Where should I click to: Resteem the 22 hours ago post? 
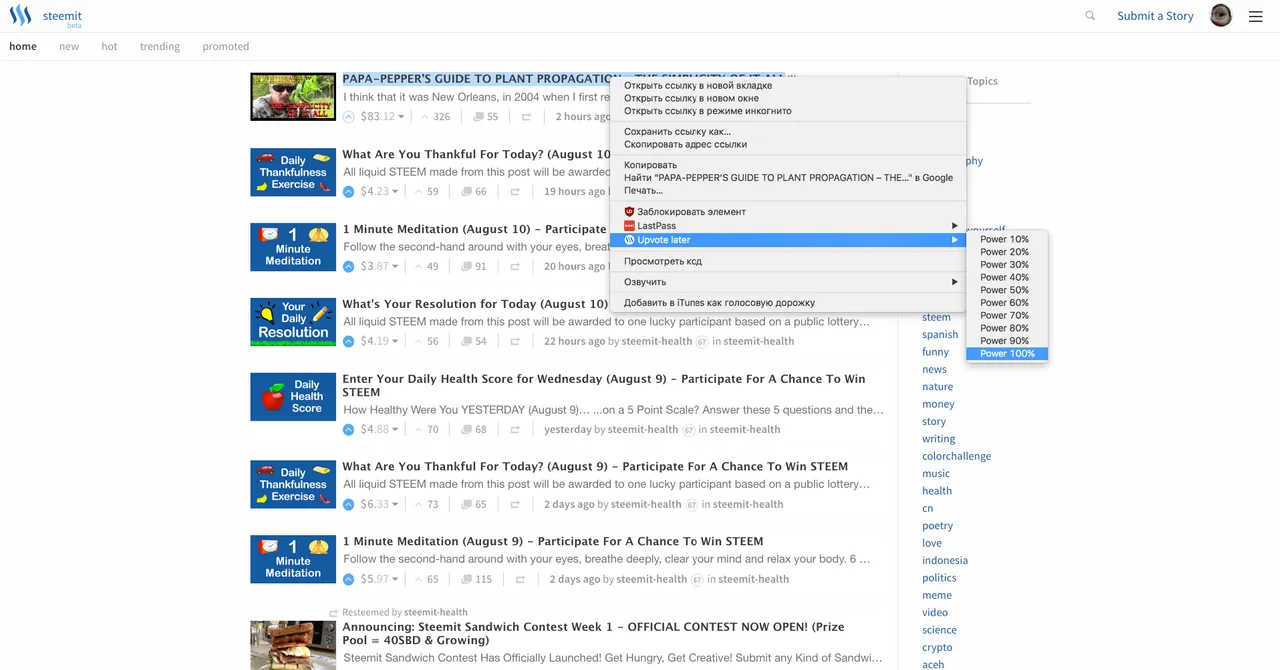pyautogui.click(x=515, y=342)
